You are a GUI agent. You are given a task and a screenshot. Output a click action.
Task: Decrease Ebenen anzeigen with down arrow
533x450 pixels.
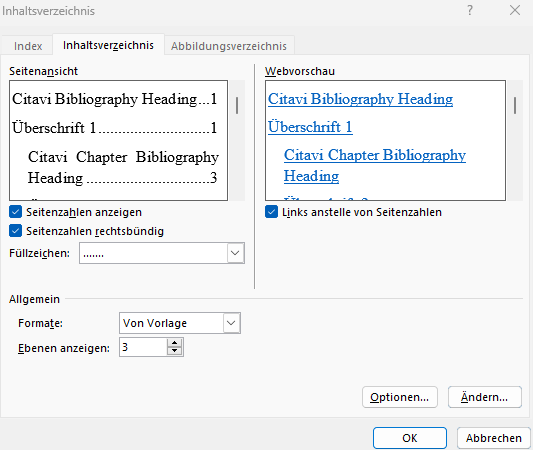(x=174, y=351)
